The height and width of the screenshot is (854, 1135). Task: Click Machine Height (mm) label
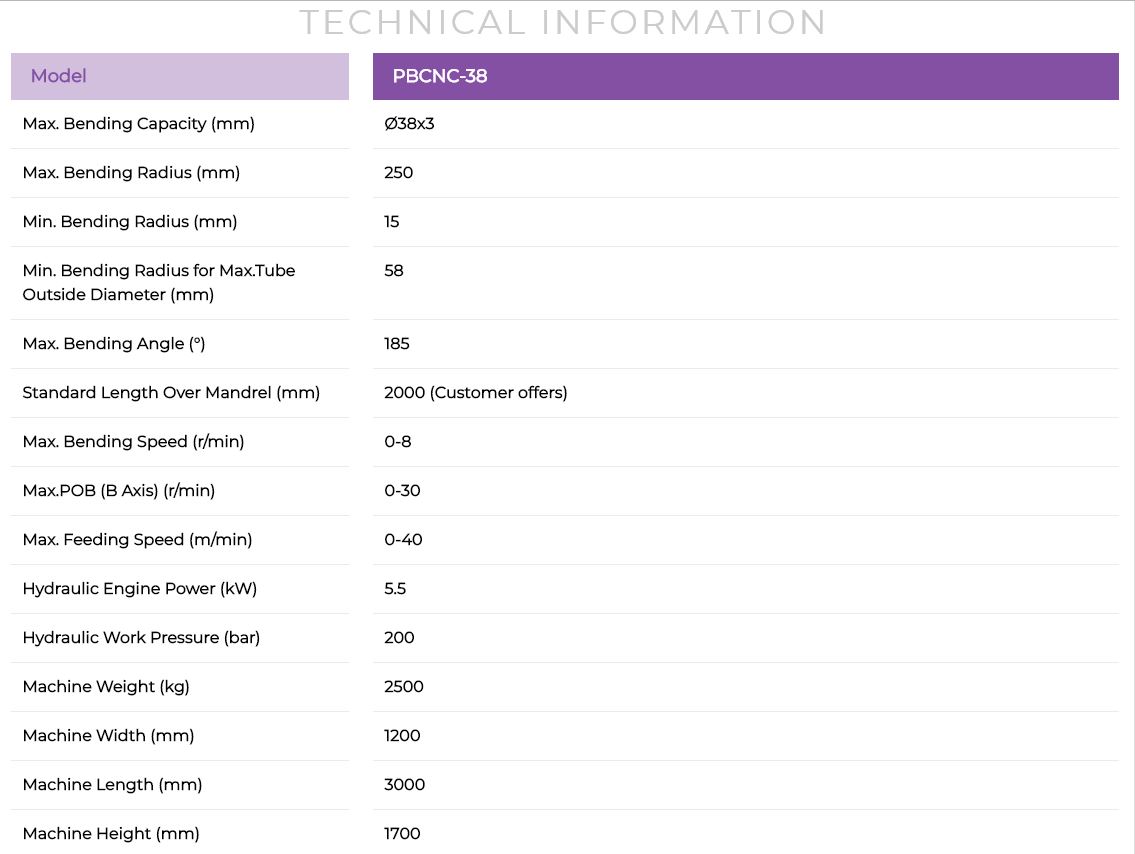coord(111,834)
